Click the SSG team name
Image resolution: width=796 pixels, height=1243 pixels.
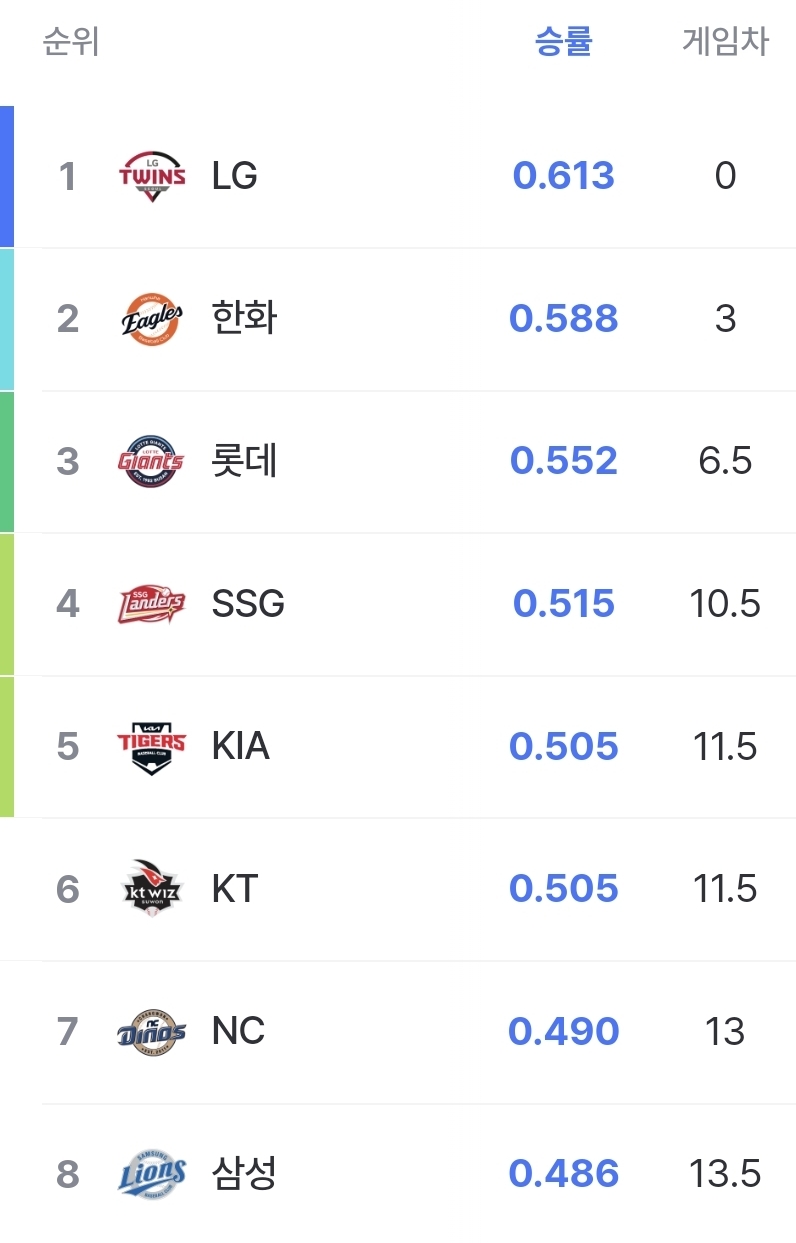click(x=248, y=604)
